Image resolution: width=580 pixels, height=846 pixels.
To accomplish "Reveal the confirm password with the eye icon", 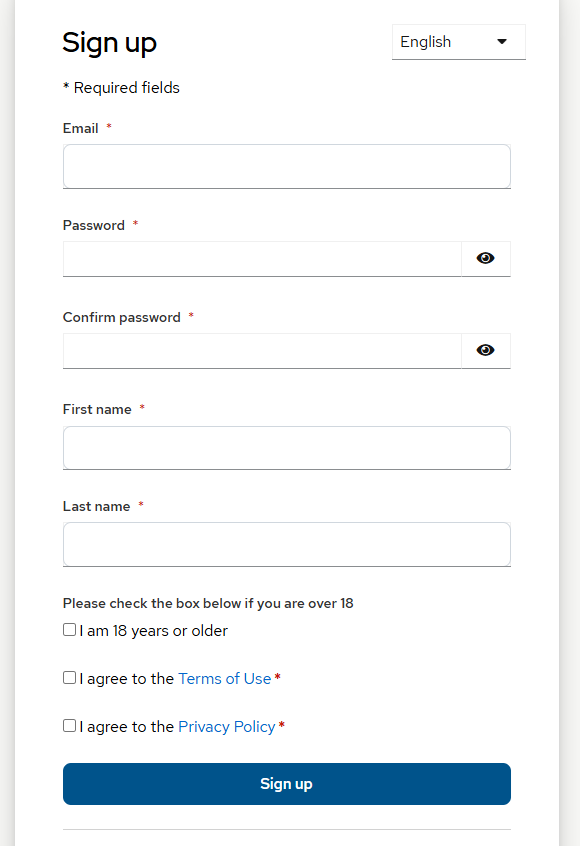I will pos(485,350).
